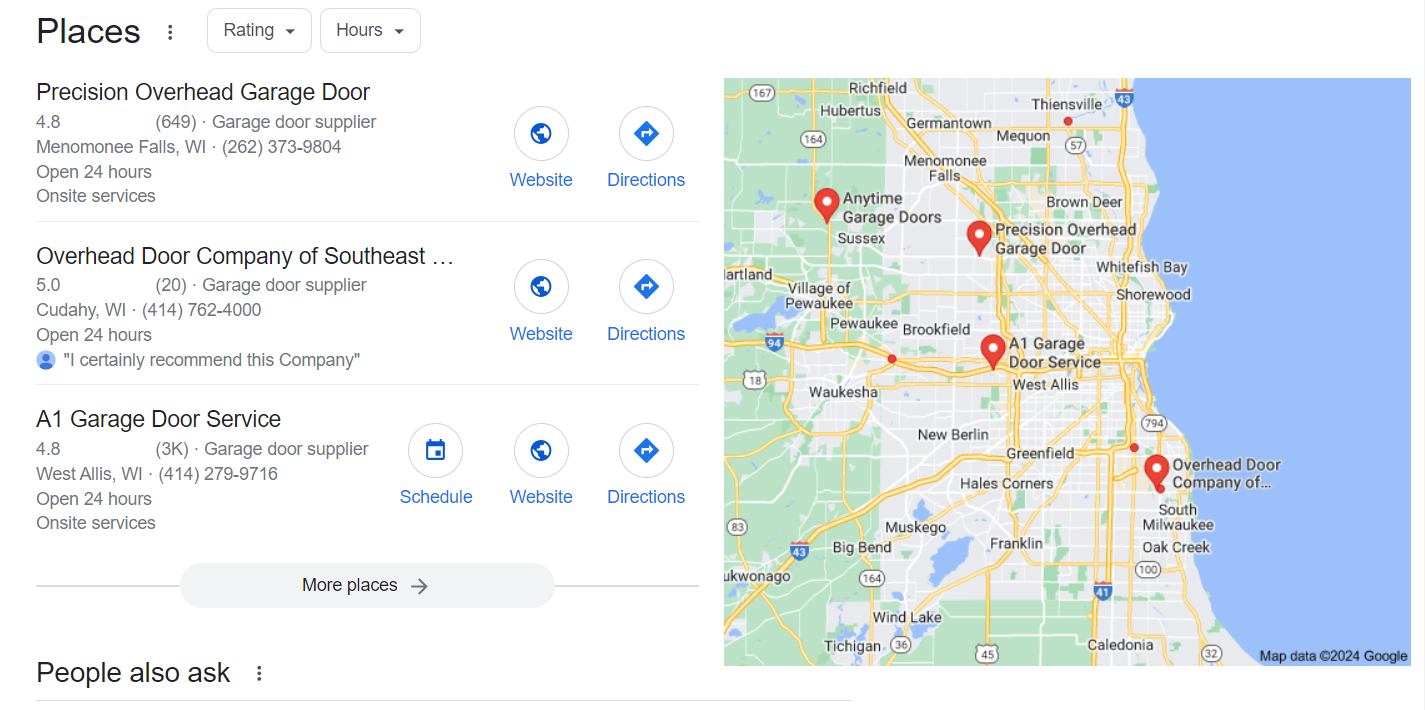
Task: Open Overhead Door Company website globe icon
Action: point(541,287)
